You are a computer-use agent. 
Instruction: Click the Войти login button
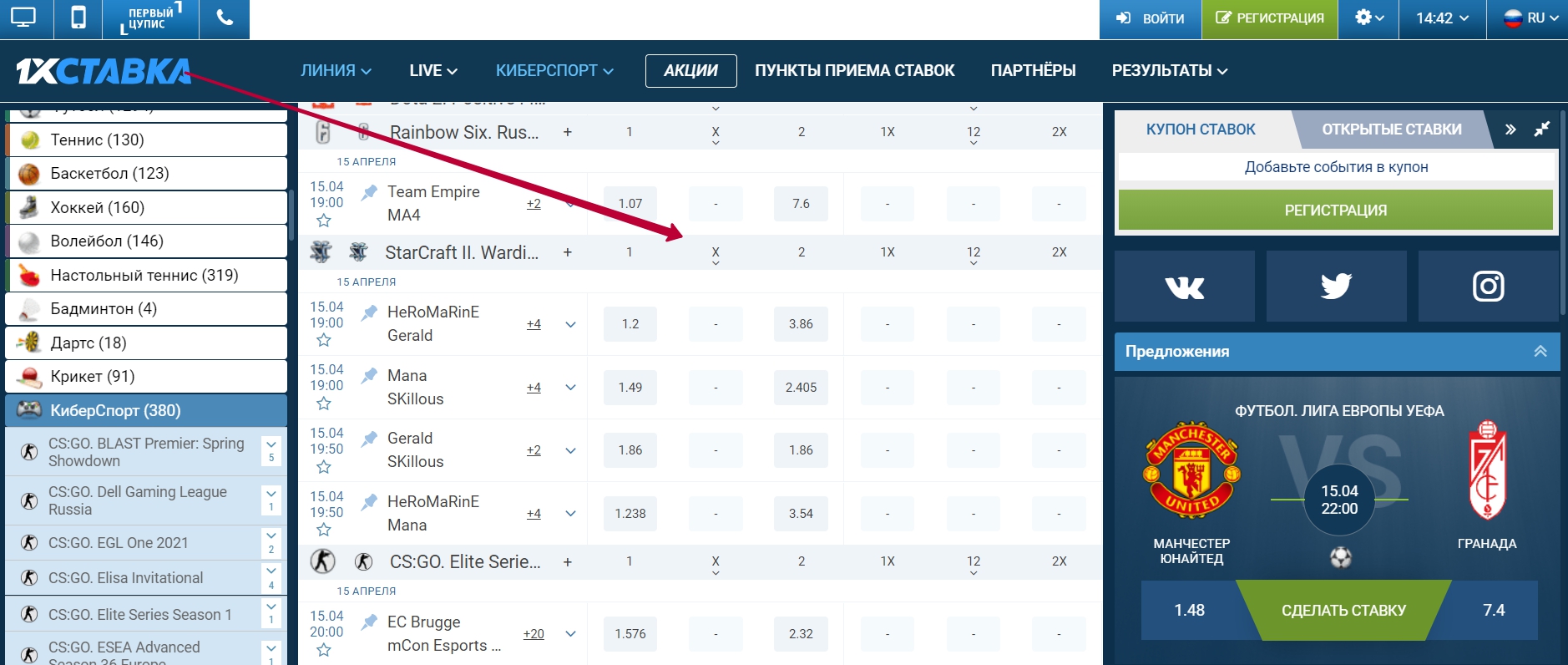[x=1151, y=18]
